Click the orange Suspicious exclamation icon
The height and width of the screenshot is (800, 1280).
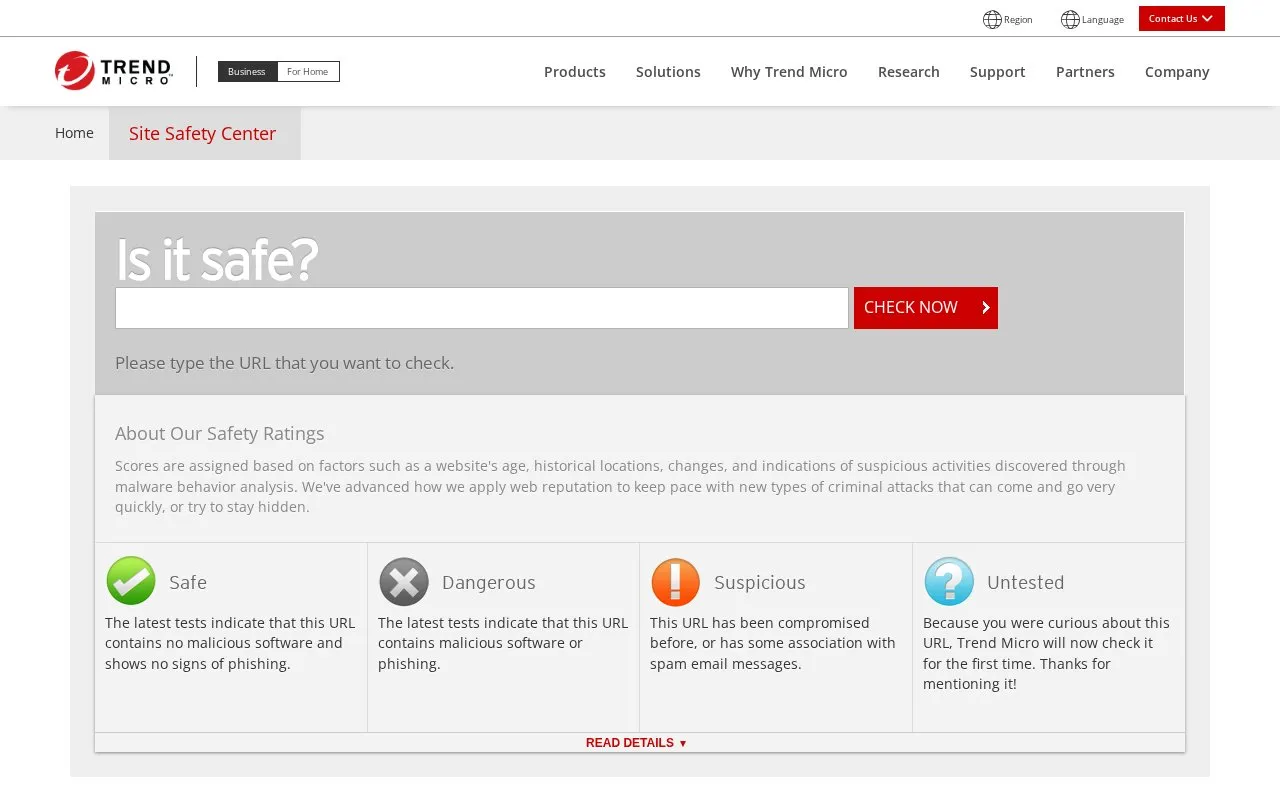676,581
